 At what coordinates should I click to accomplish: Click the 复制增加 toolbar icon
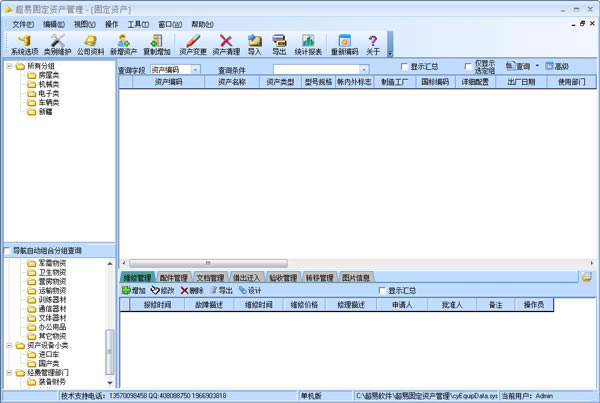(x=157, y=45)
